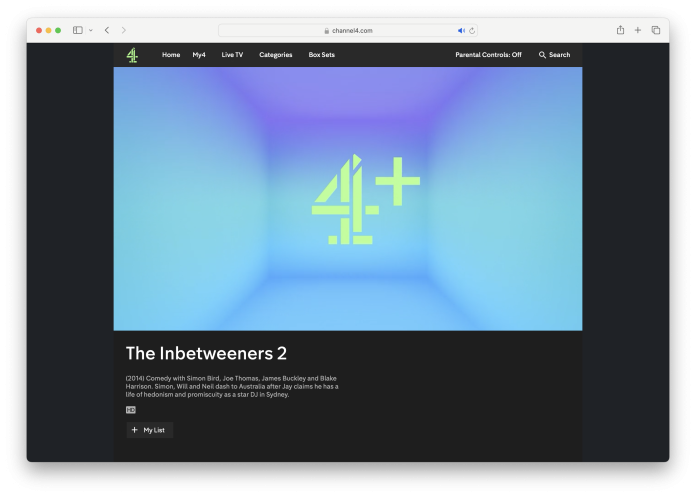Browse Box Sets
The image size is (696, 497).
coord(321,55)
